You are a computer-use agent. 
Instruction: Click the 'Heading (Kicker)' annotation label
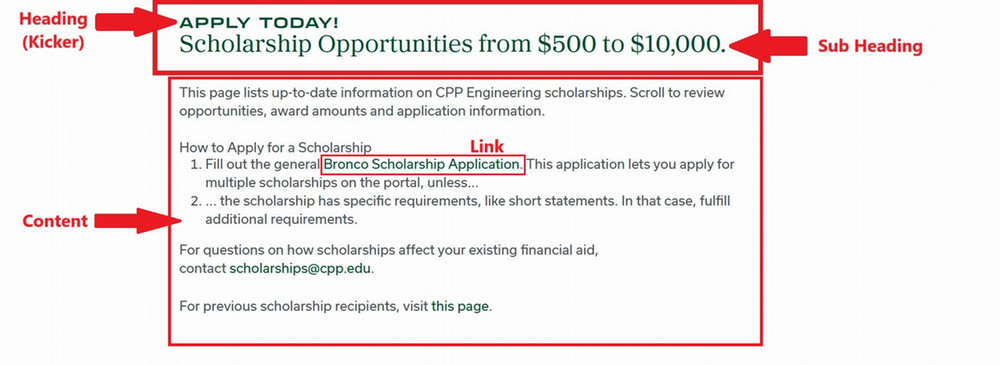tap(54, 31)
